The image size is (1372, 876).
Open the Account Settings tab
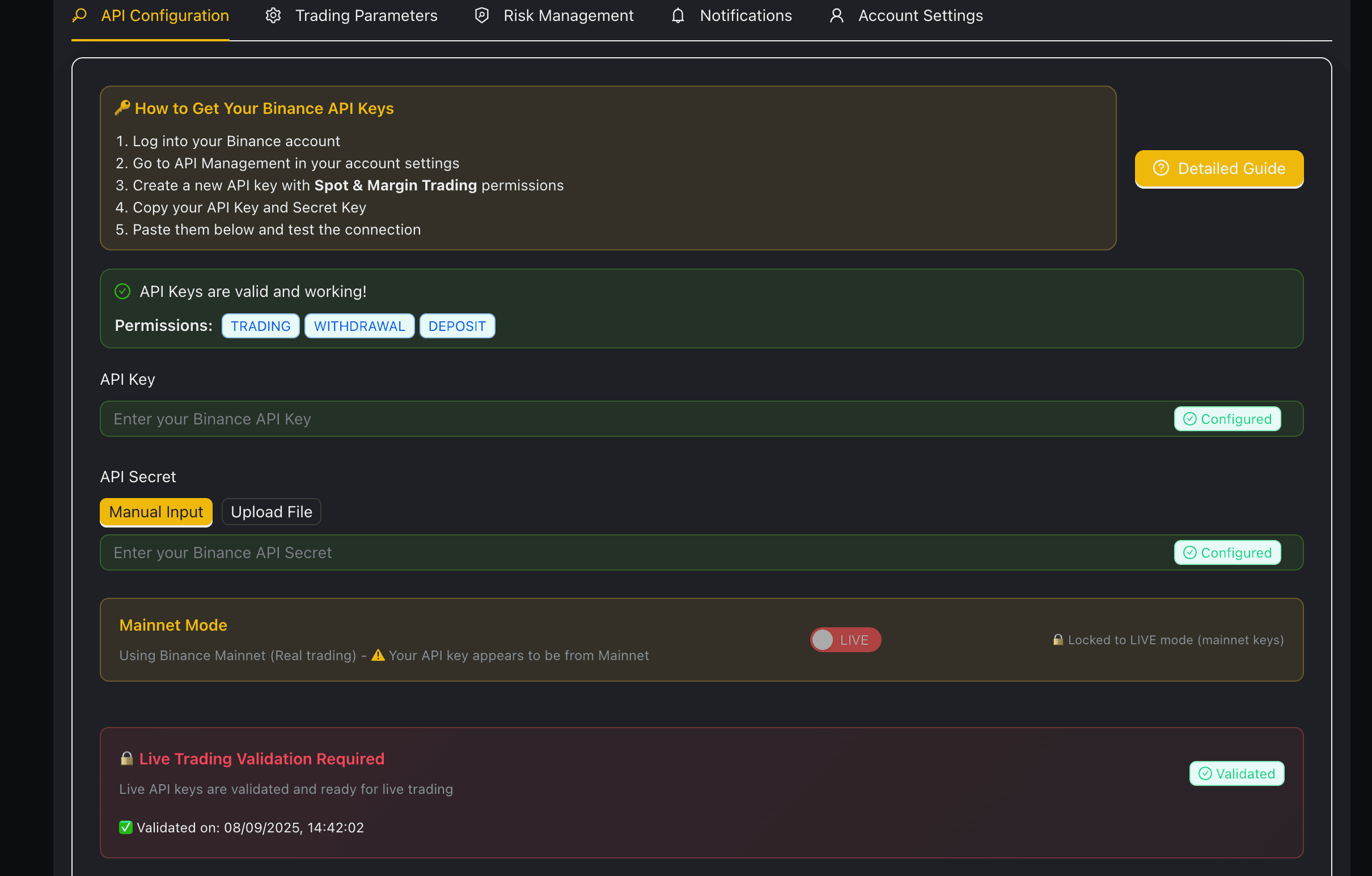pyautogui.click(x=906, y=16)
